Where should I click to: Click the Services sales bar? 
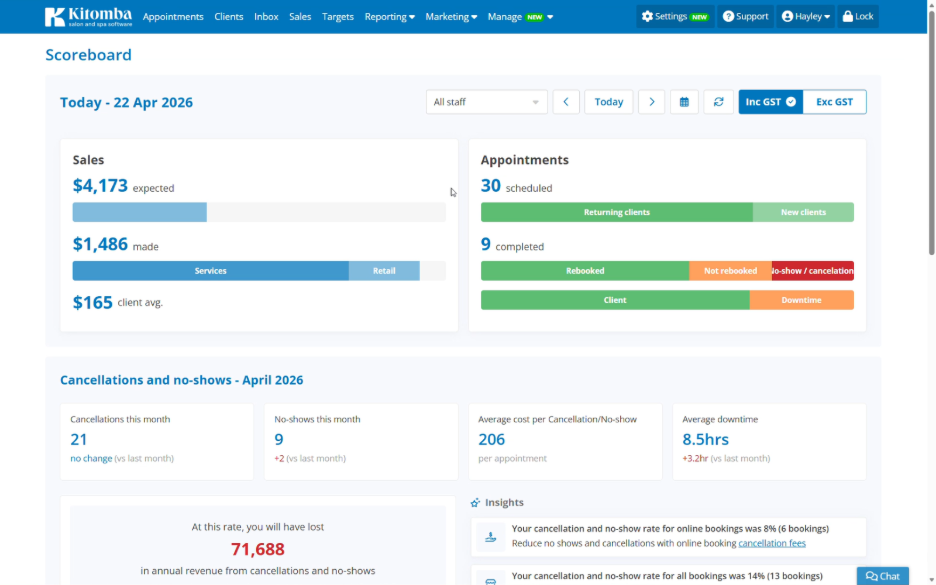point(211,271)
